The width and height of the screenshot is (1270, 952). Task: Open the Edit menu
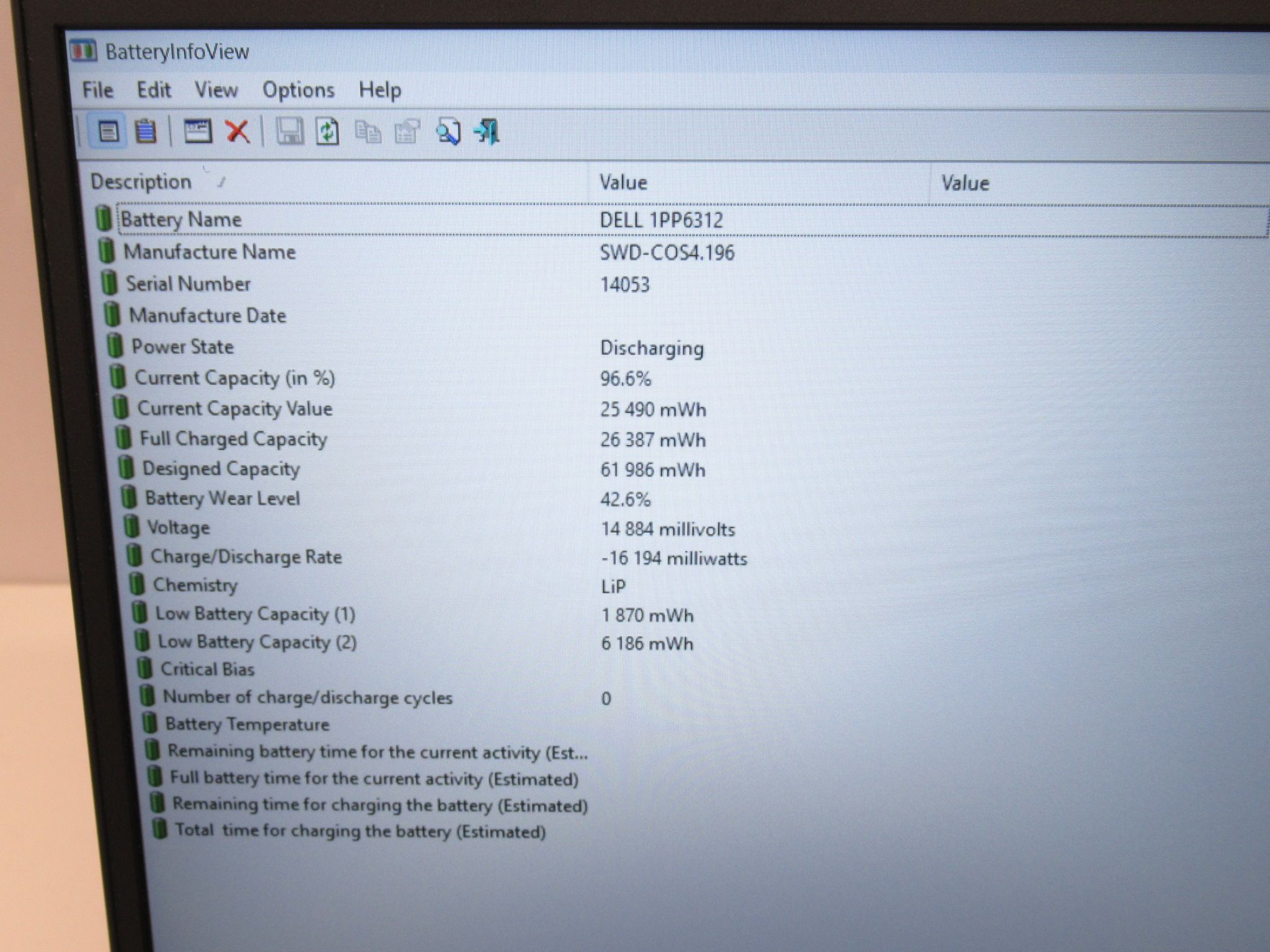pyautogui.click(x=154, y=90)
